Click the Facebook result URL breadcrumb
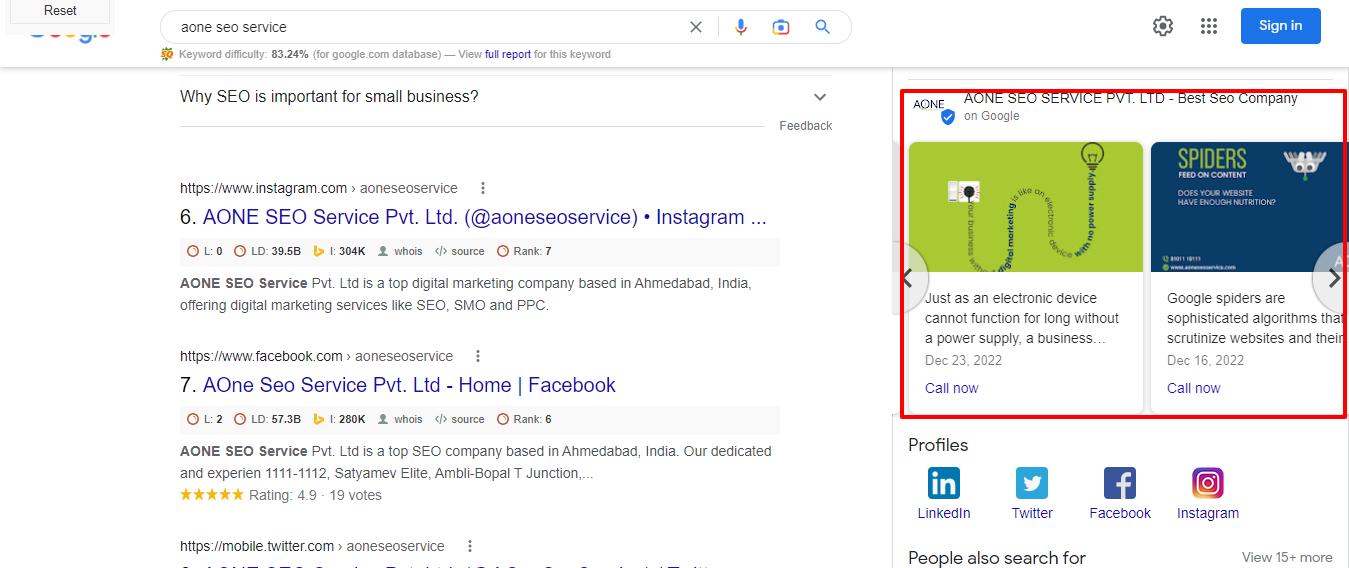The width and height of the screenshot is (1349, 568). [316, 356]
